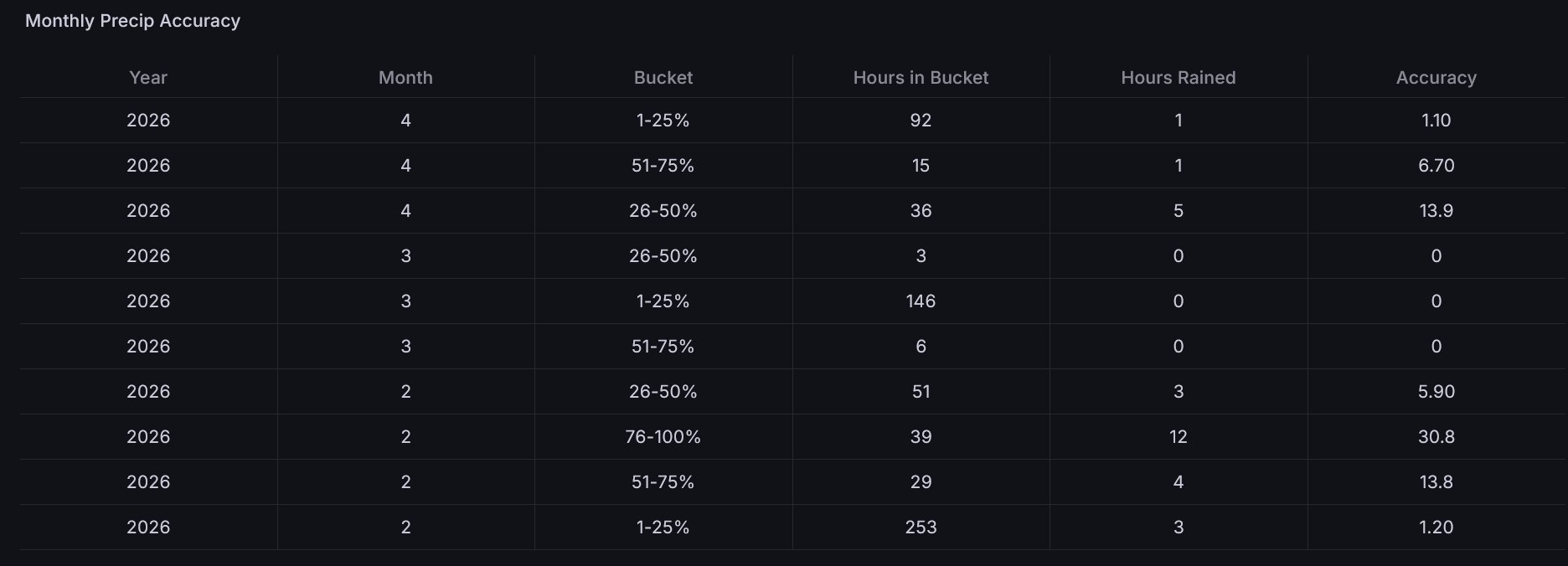This screenshot has width=1568, height=566.
Task: Click the 6.70 accuracy cell
Action: coord(1436,166)
